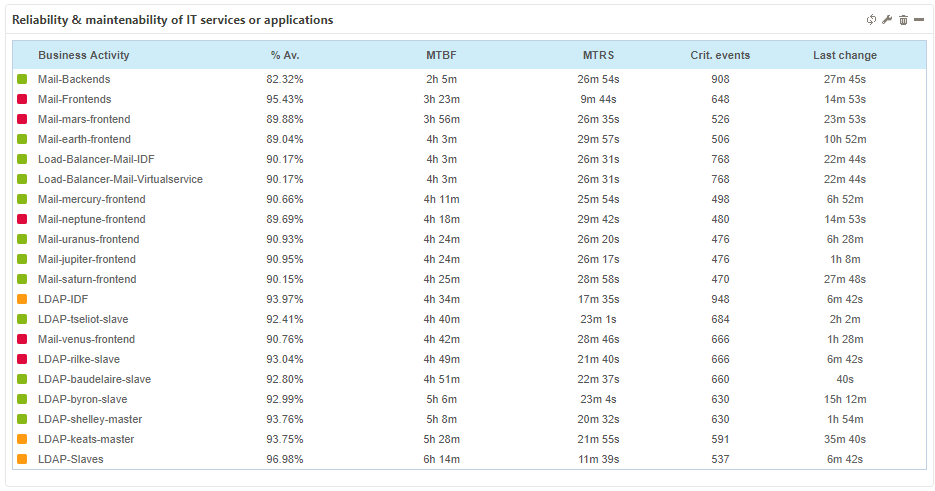Screen dimensions: 935x491
Task: Sort table by MTRS column
Action: [x=598, y=55]
